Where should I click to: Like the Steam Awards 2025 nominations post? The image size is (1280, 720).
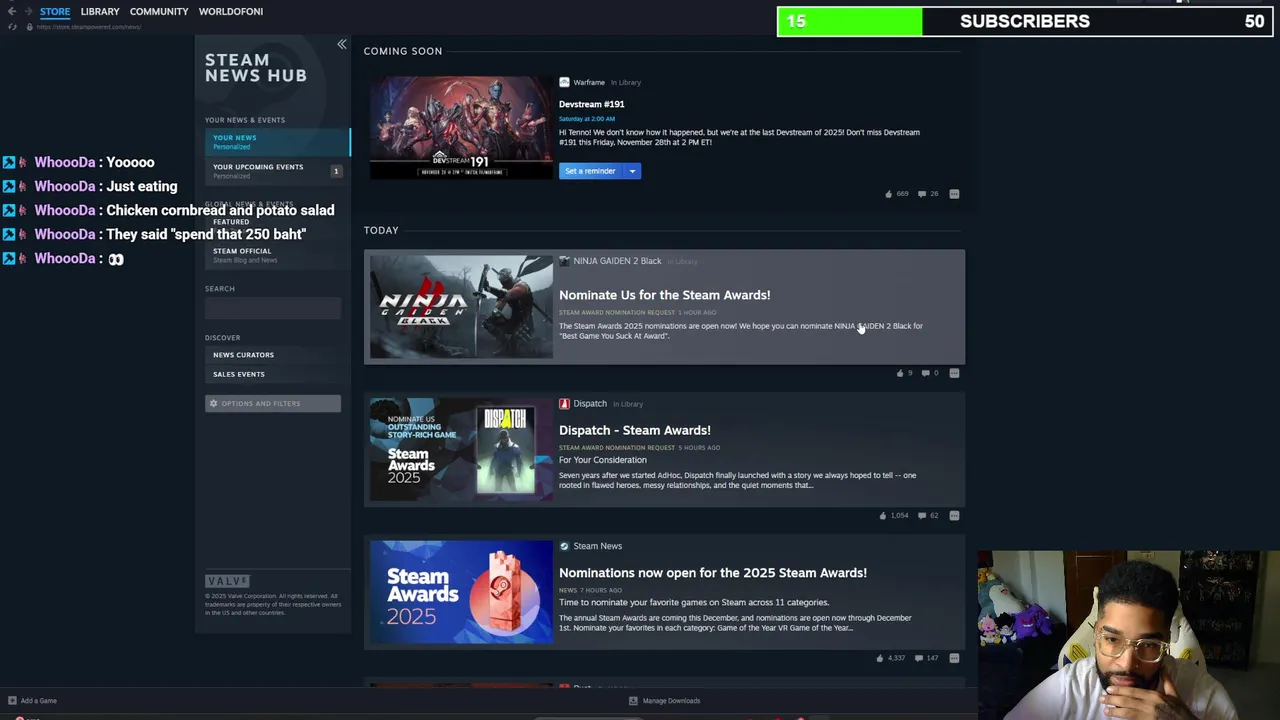tap(880, 658)
